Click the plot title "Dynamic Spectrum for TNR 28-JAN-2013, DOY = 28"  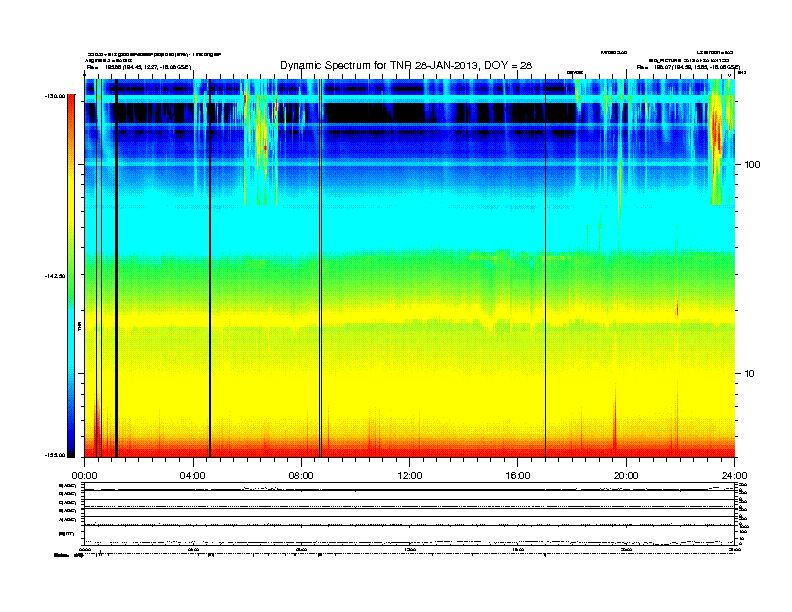click(406, 65)
